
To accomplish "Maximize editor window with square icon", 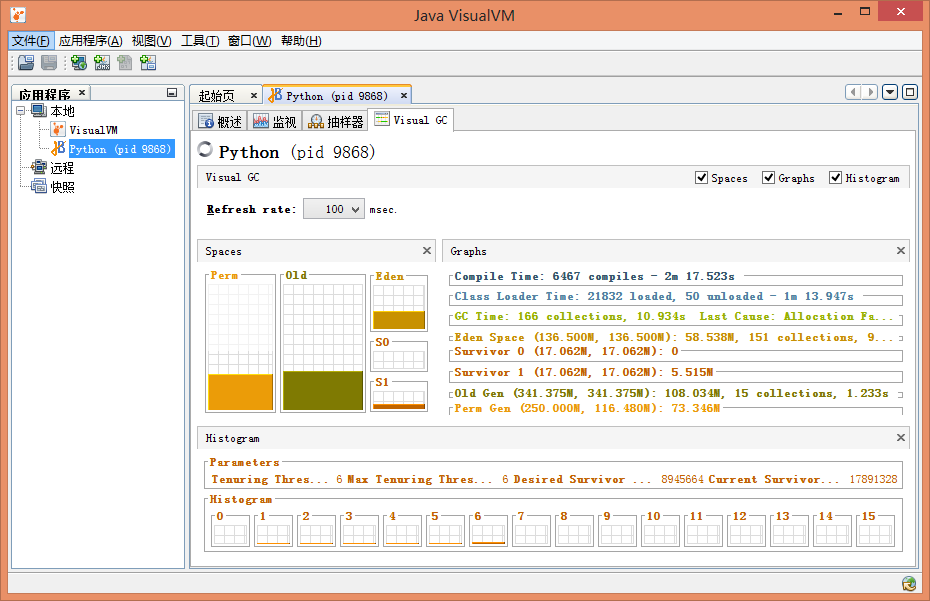I will [909, 92].
